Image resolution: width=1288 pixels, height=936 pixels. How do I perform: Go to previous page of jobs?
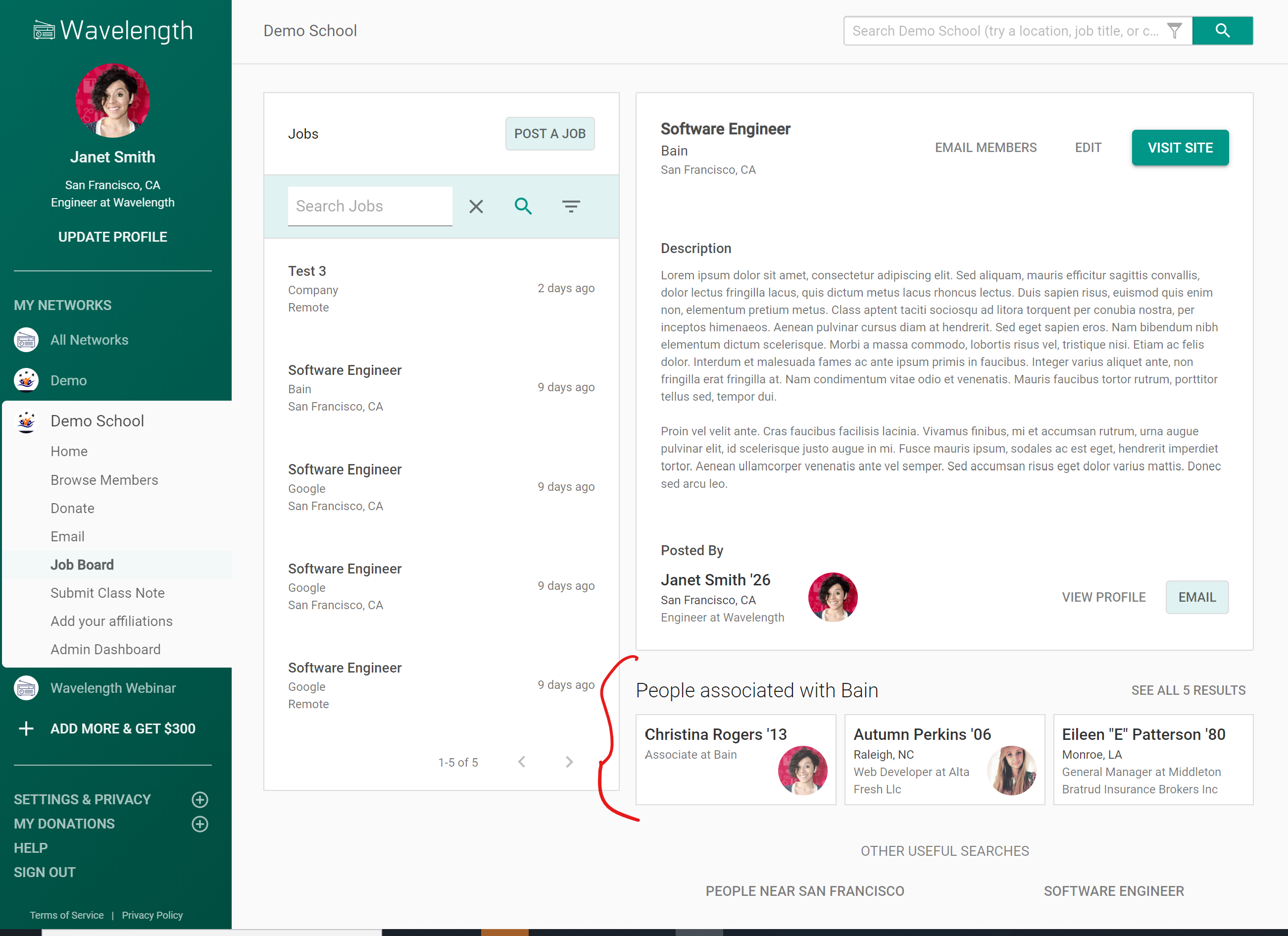[x=522, y=762]
